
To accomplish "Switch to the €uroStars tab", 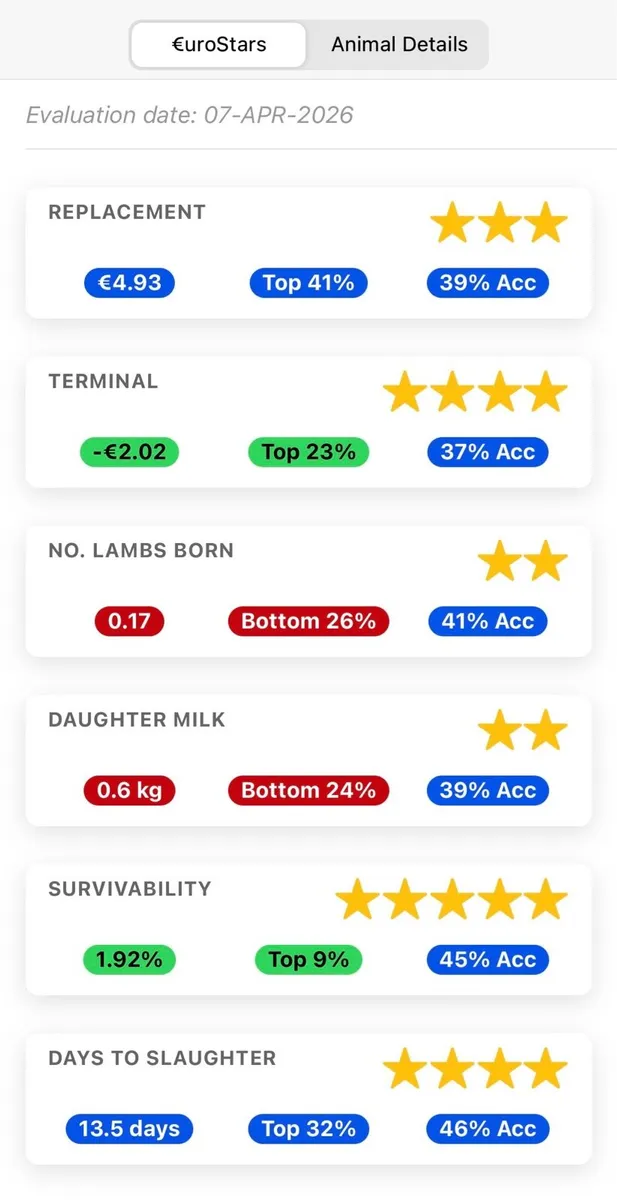I will 219,45.
